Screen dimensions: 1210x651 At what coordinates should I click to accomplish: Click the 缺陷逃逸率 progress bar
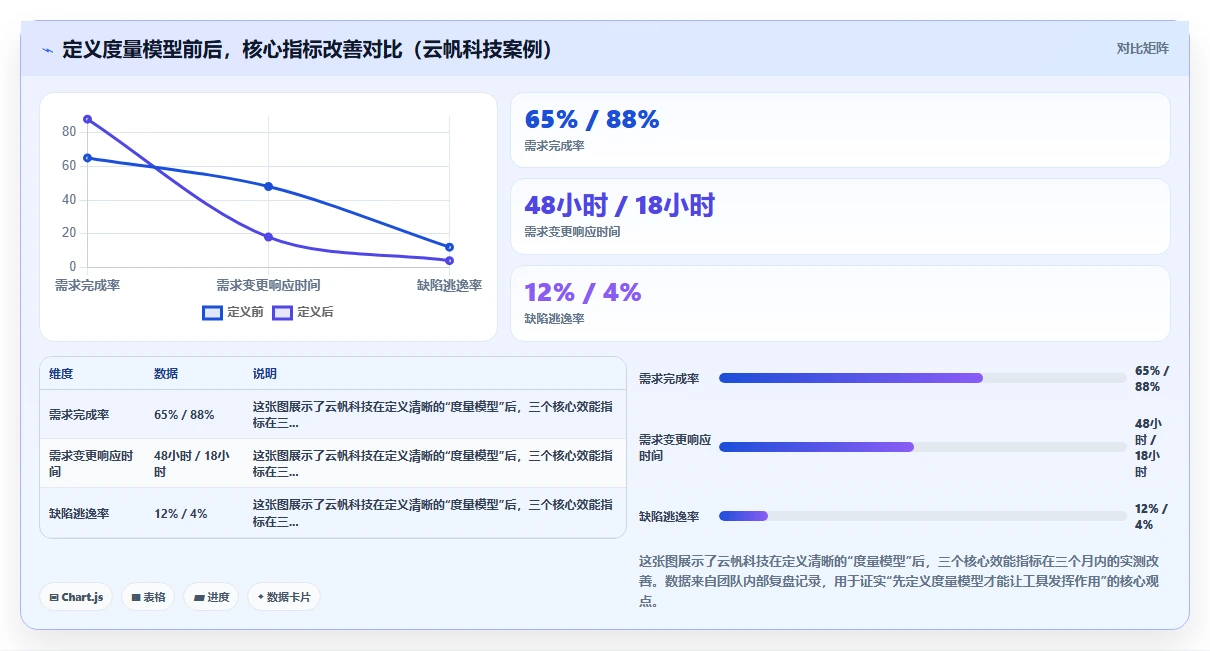pos(923,516)
